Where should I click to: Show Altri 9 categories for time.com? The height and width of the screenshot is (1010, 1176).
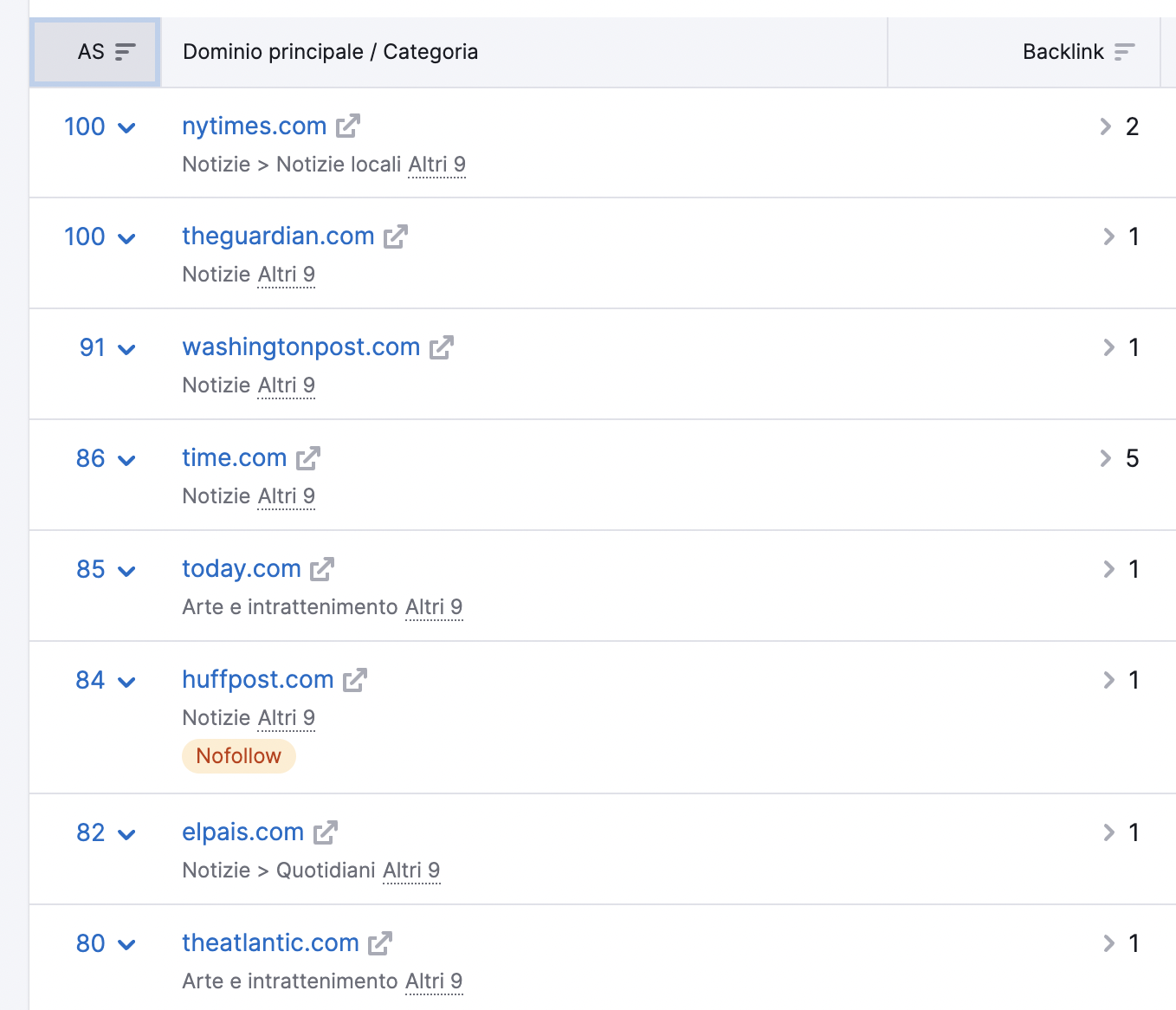click(x=287, y=496)
